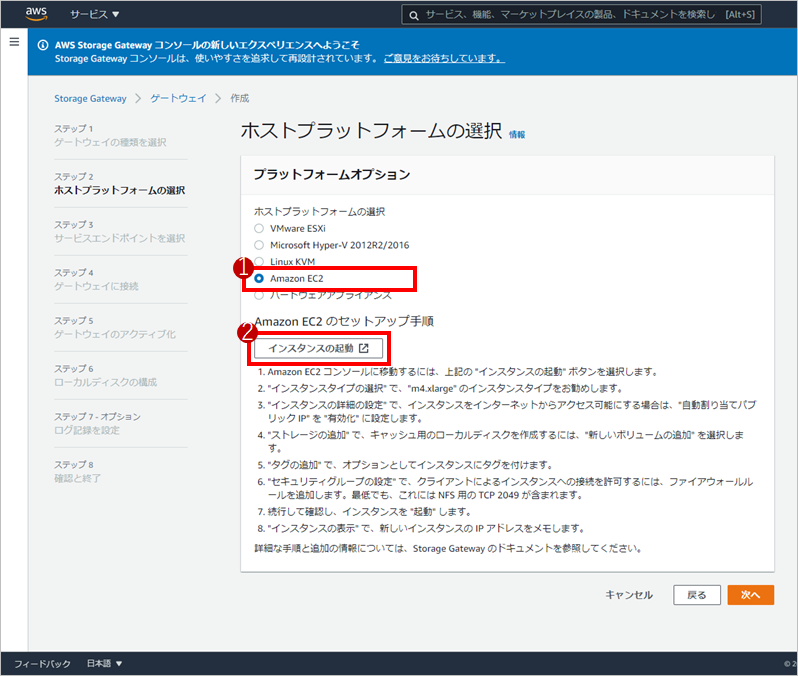This screenshot has width=798, height=676.
Task: Select ステップ 1 ゲートウェイの種類を選択
Action: click(x=110, y=135)
